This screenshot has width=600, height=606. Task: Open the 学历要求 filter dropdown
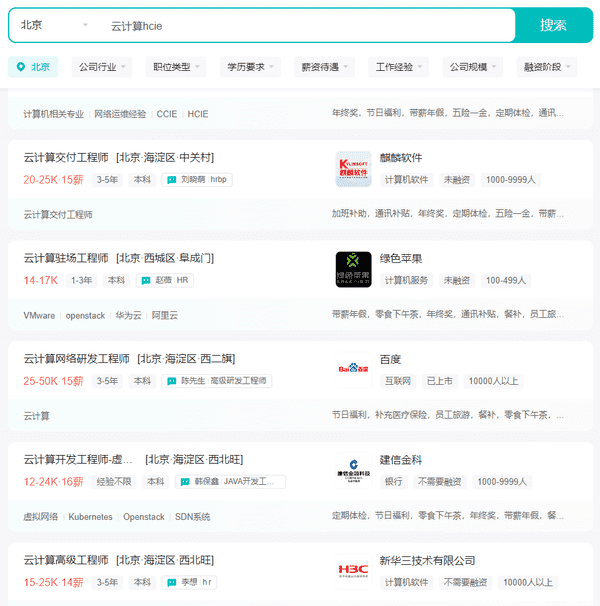tap(250, 67)
